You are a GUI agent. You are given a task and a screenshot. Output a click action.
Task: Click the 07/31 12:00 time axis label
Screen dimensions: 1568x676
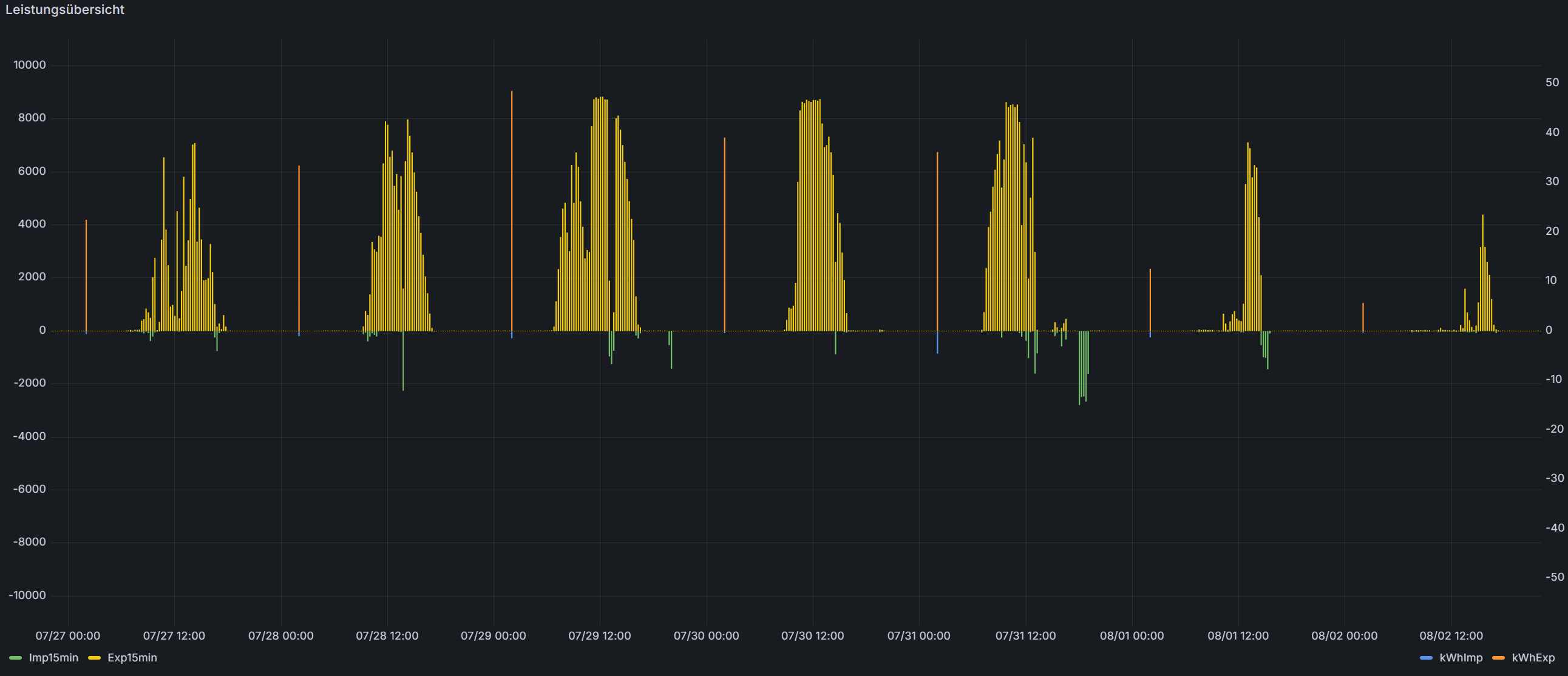[1026, 636]
